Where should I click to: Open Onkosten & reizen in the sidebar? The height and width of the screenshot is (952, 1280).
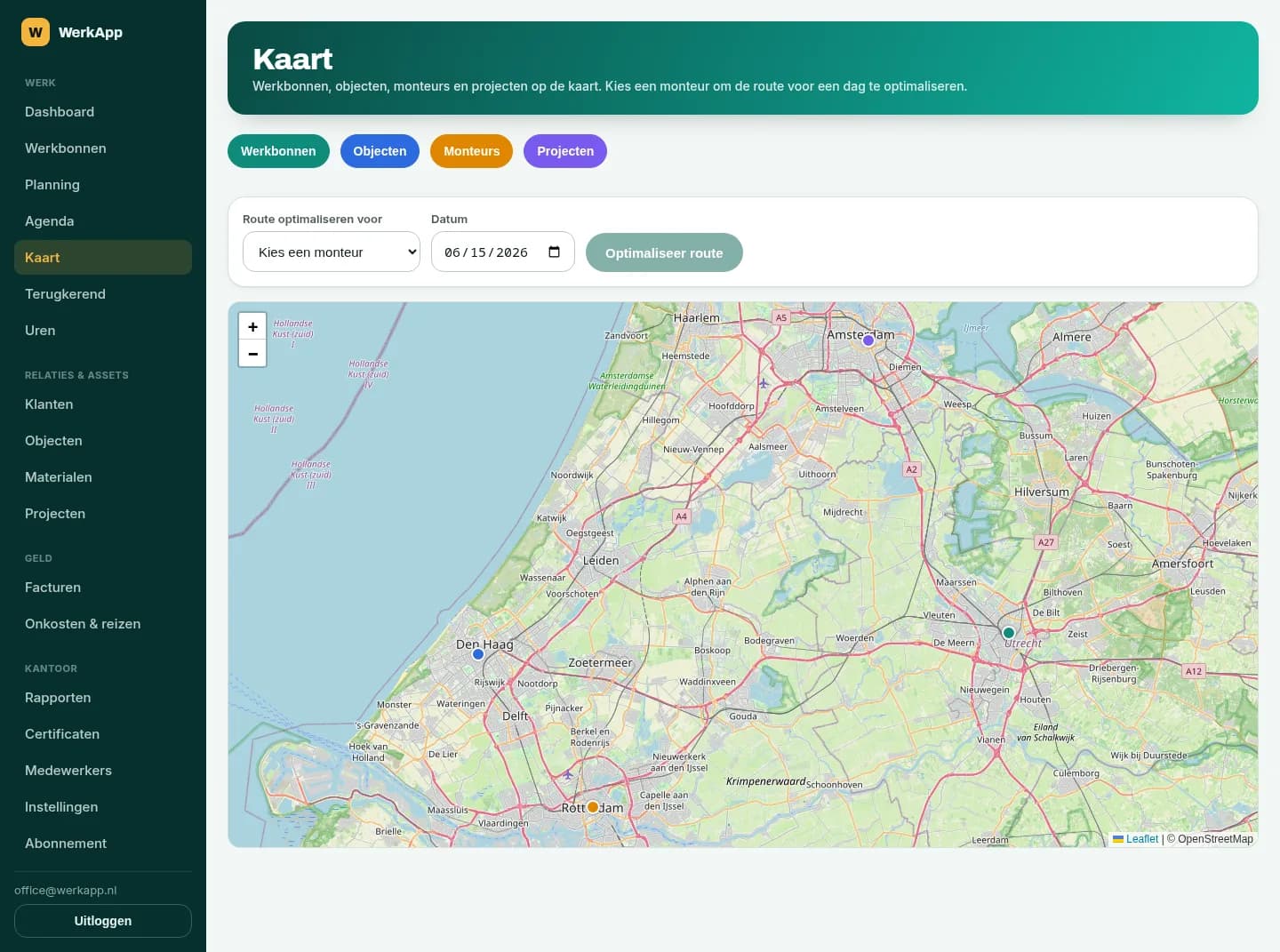(x=103, y=624)
